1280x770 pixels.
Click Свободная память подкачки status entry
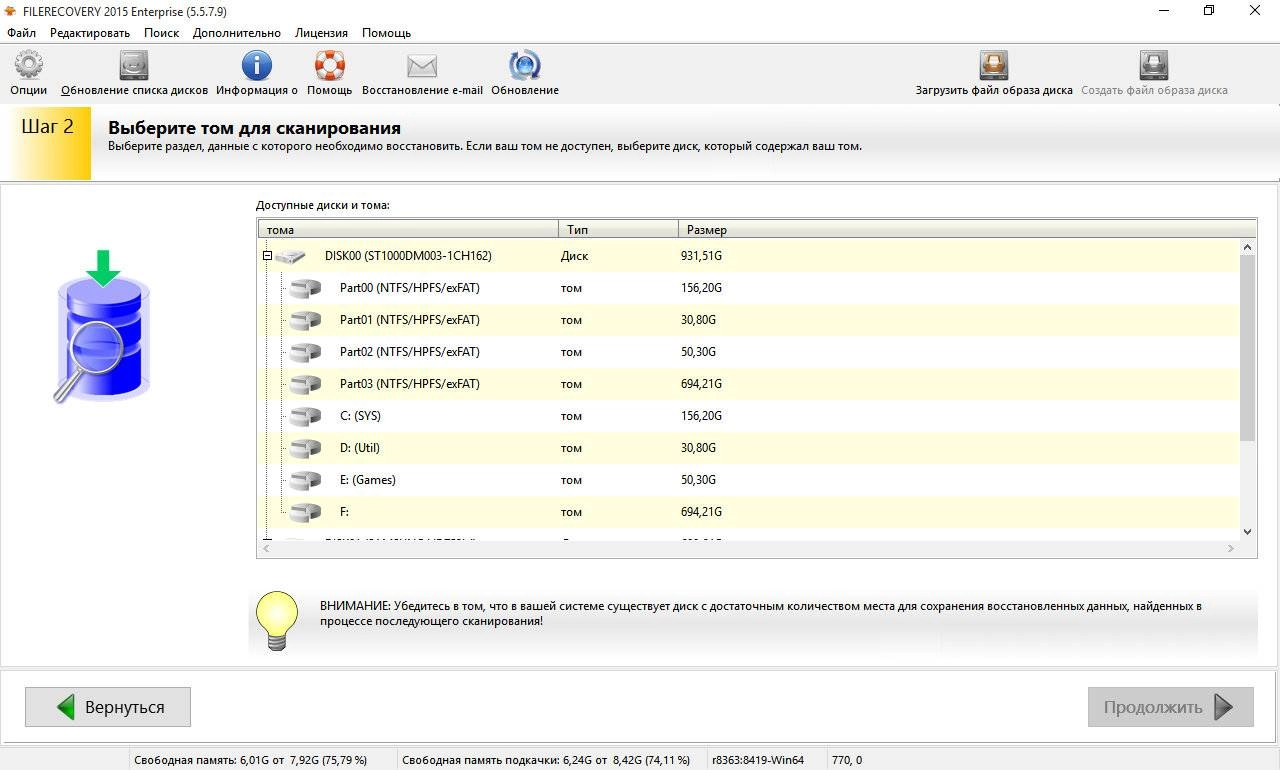[546, 760]
